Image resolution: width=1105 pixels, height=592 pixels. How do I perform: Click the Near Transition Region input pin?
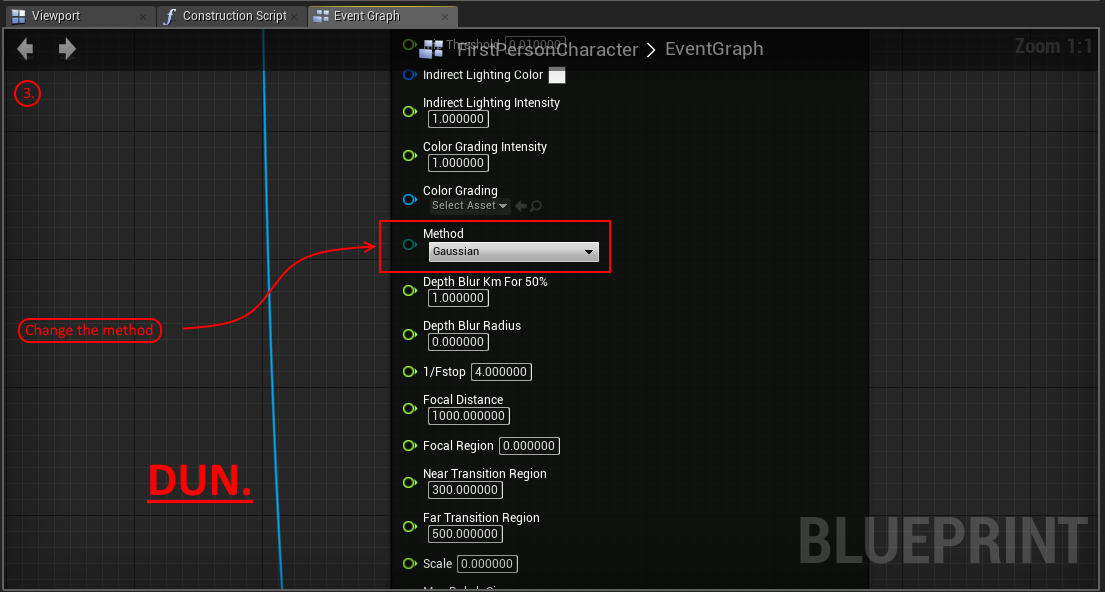click(x=409, y=483)
